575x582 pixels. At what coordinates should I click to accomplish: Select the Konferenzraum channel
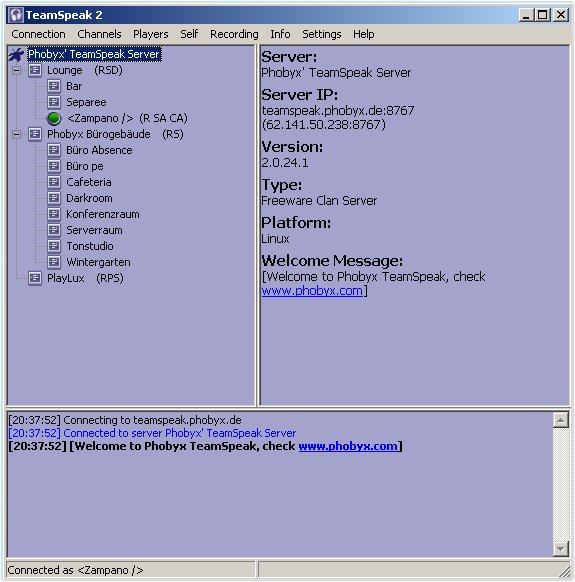click(102, 214)
